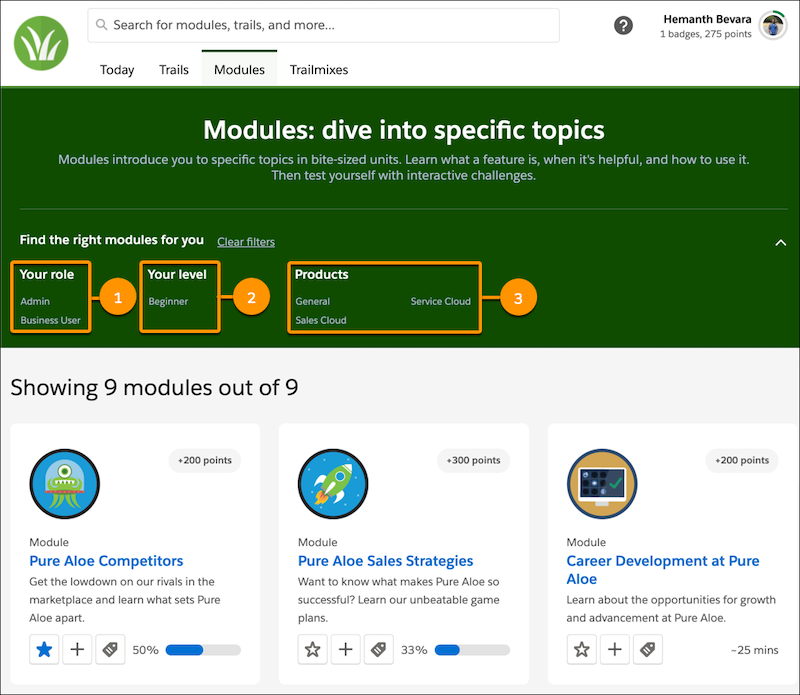The height and width of the screenshot is (695, 800).
Task: Click +200 points pill on Career Development
Action: [x=742, y=460]
